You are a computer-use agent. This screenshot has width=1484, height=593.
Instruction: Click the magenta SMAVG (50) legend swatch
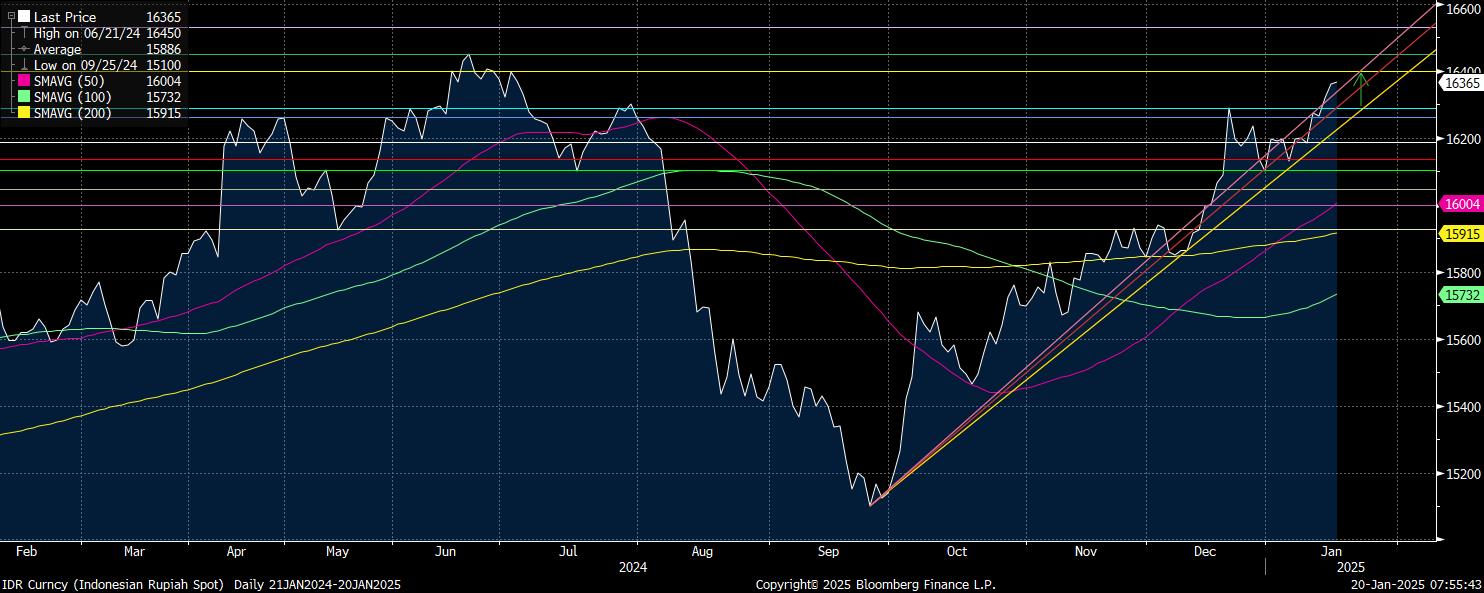coord(24,81)
